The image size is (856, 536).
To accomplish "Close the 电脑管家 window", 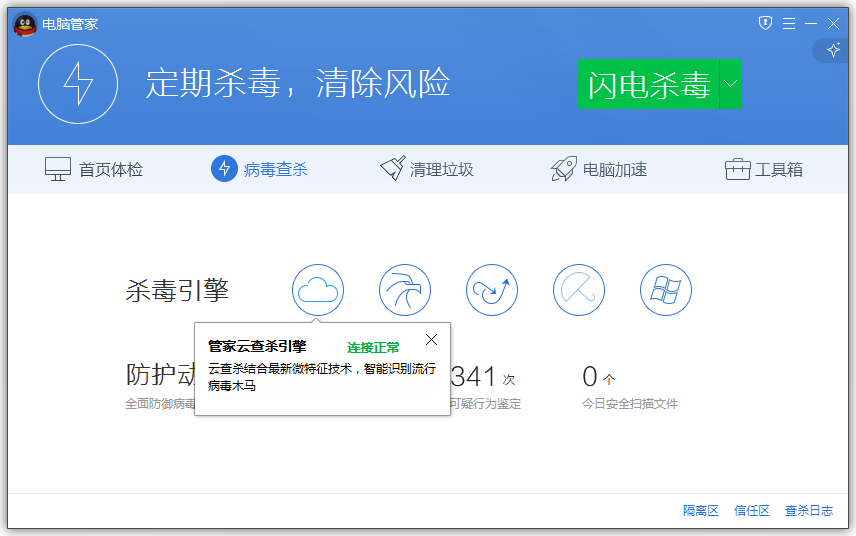I will [x=833, y=23].
